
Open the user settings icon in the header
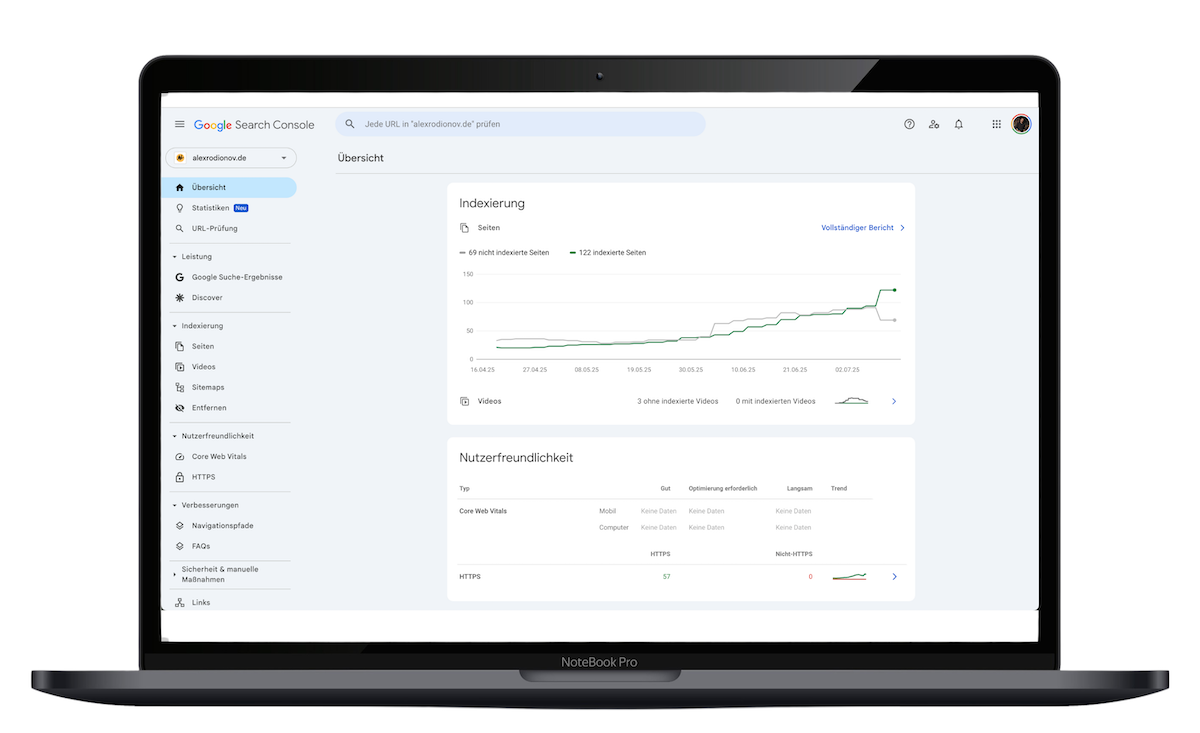click(x=934, y=124)
